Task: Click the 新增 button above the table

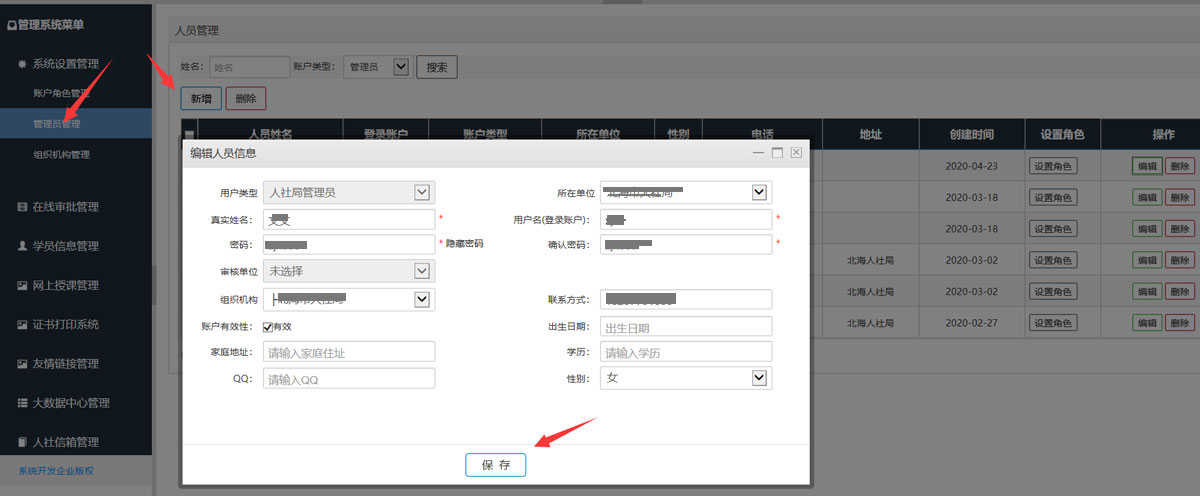Action: [201, 98]
